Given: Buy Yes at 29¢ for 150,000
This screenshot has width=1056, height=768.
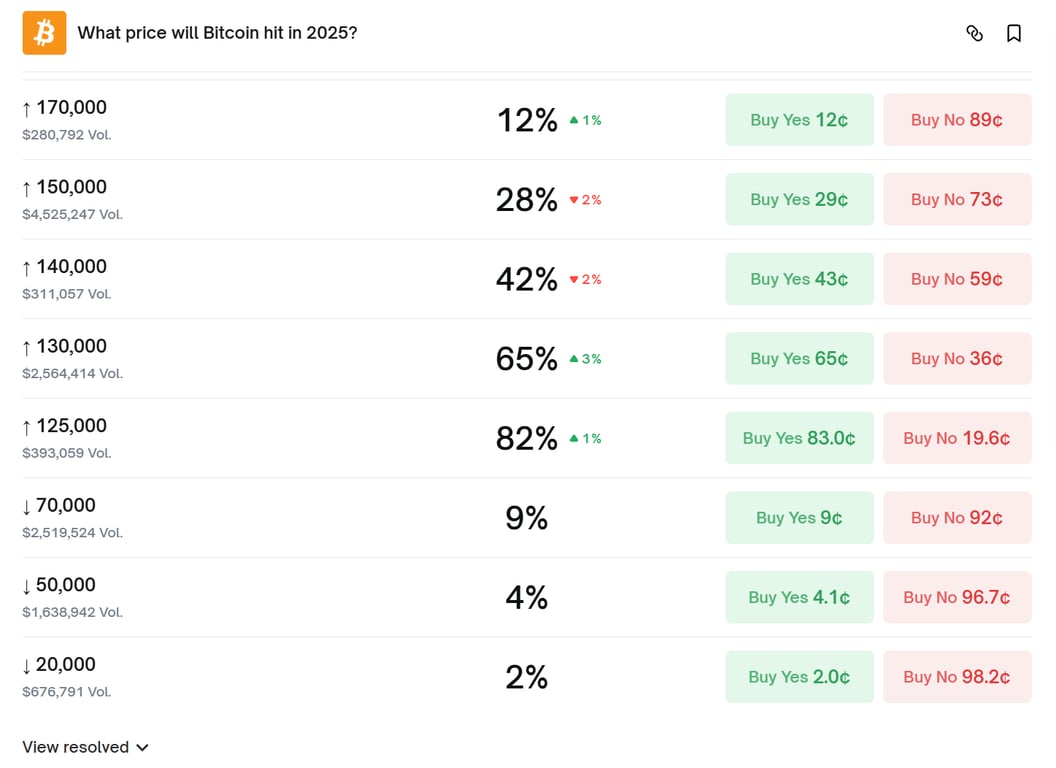Looking at the screenshot, I should tap(799, 199).
